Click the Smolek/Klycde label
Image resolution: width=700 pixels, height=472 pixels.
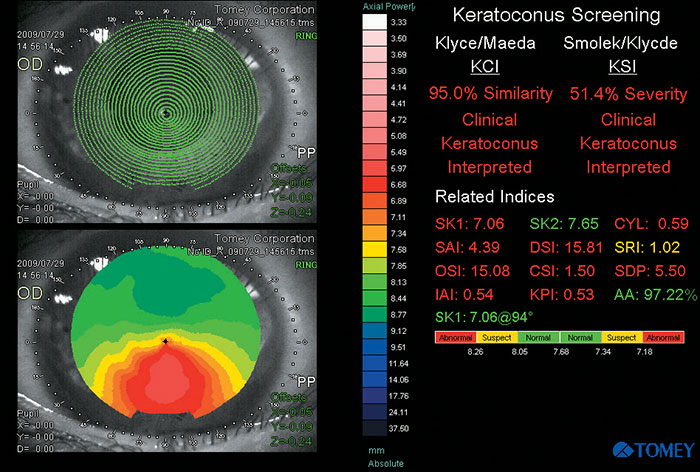[x=621, y=43]
